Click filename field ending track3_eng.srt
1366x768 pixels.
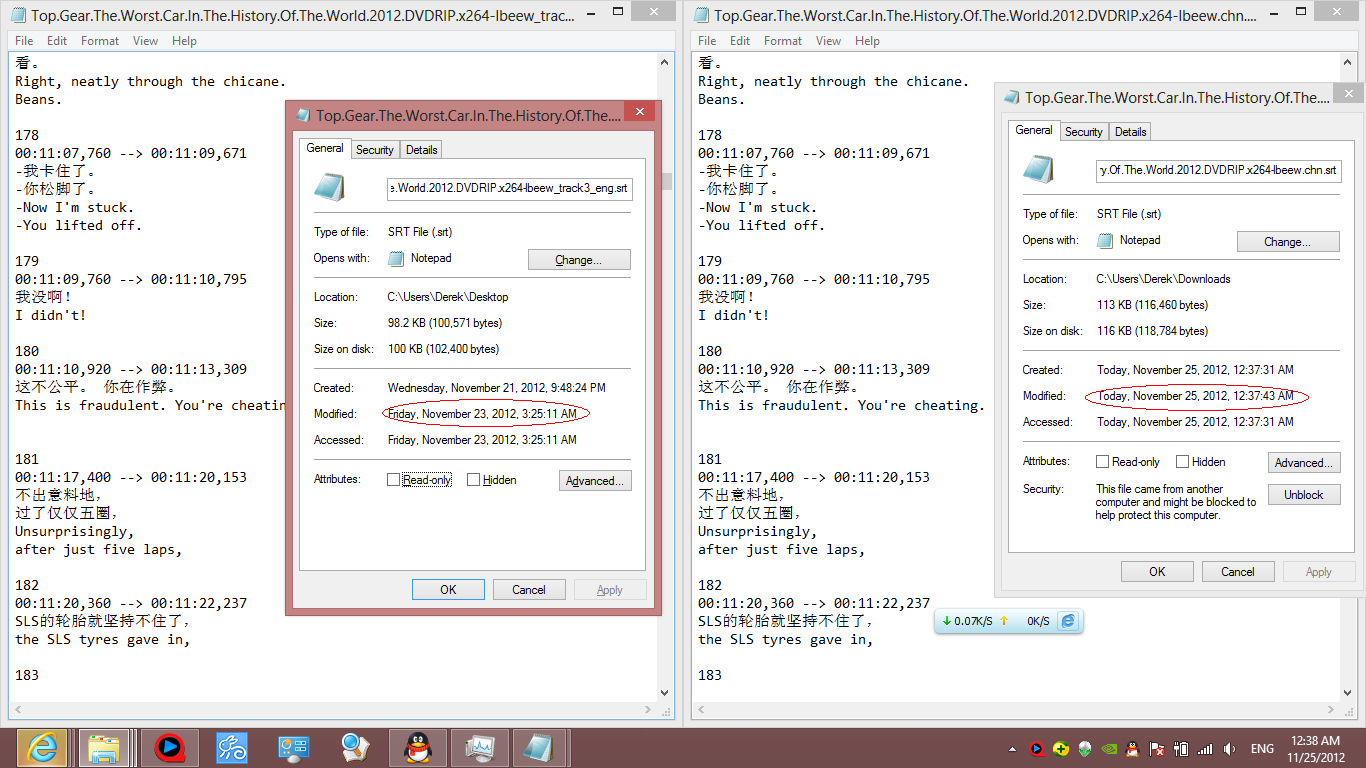point(510,188)
